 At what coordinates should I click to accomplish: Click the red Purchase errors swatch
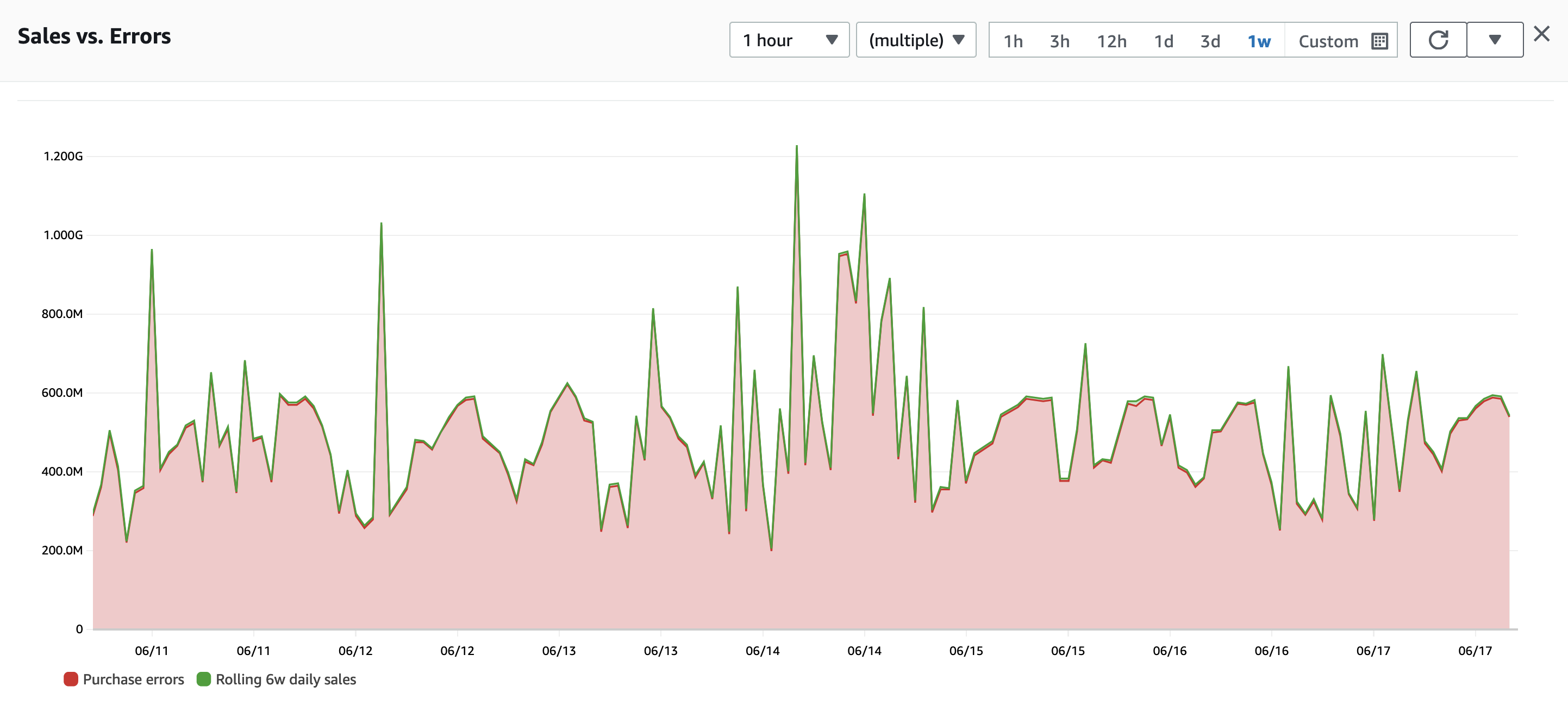pyautogui.click(x=71, y=679)
